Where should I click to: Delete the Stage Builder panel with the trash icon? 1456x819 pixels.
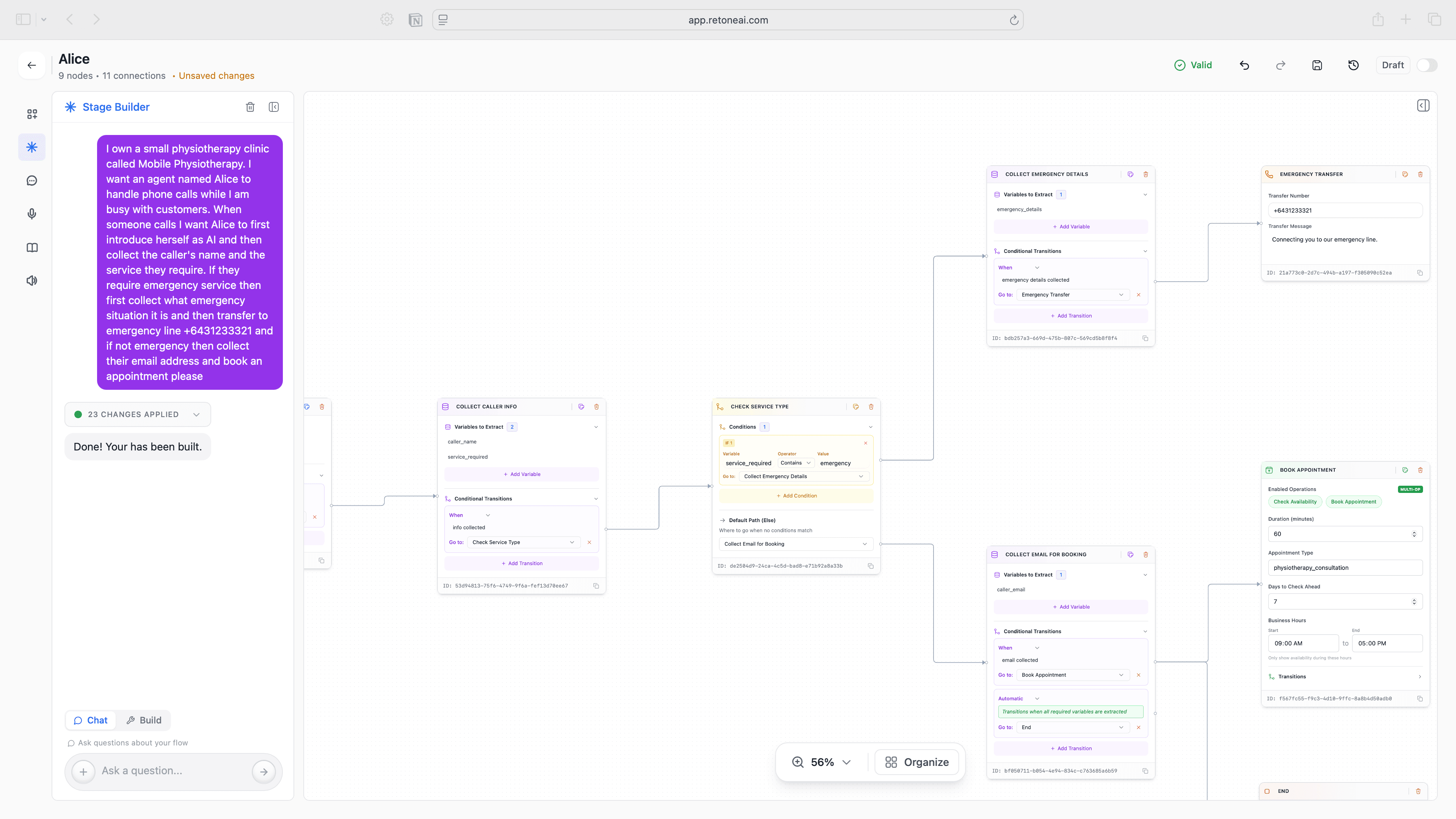(250, 106)
